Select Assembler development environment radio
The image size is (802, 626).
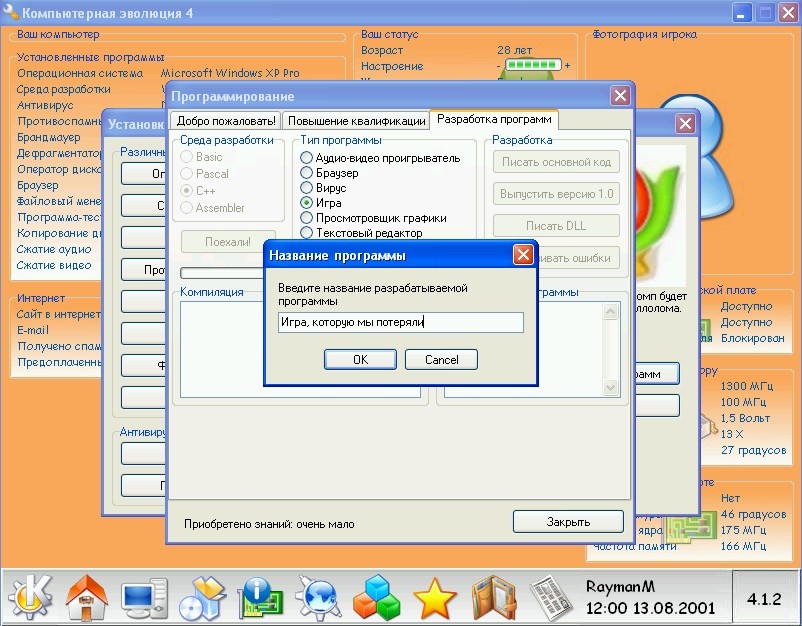(x=187, y=208)
